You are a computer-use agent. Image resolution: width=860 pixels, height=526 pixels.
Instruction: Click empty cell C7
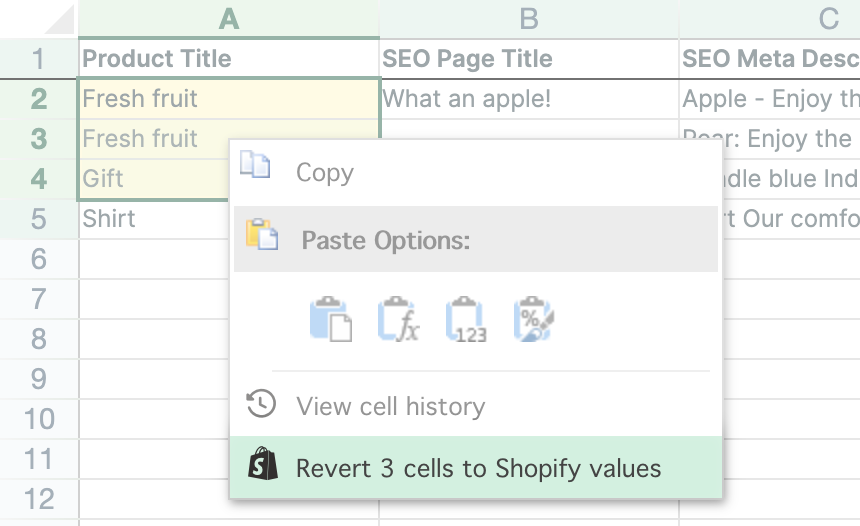click(791, 299)
